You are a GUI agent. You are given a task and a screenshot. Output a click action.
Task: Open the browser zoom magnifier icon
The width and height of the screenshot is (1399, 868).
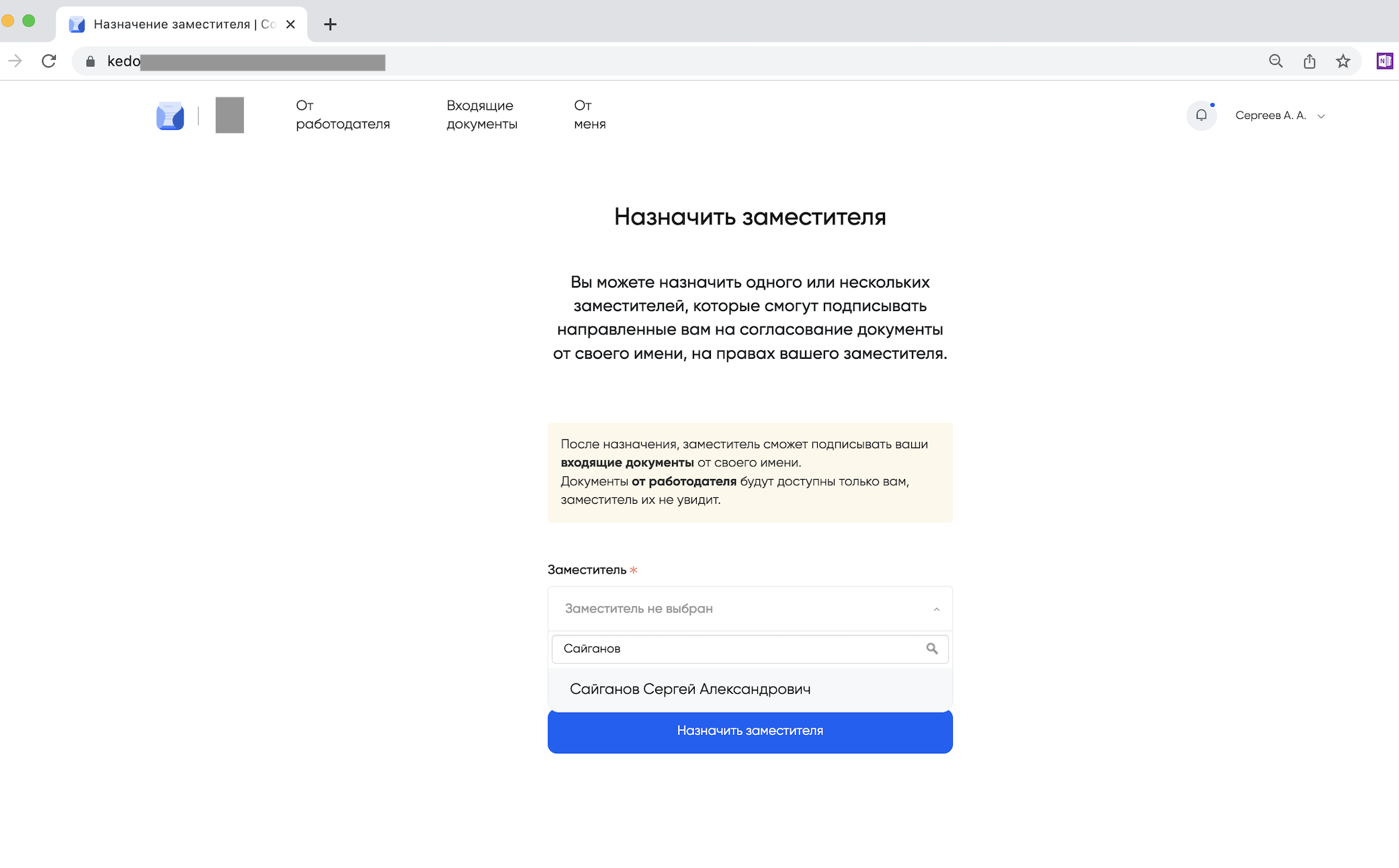tap(1275, 61)
